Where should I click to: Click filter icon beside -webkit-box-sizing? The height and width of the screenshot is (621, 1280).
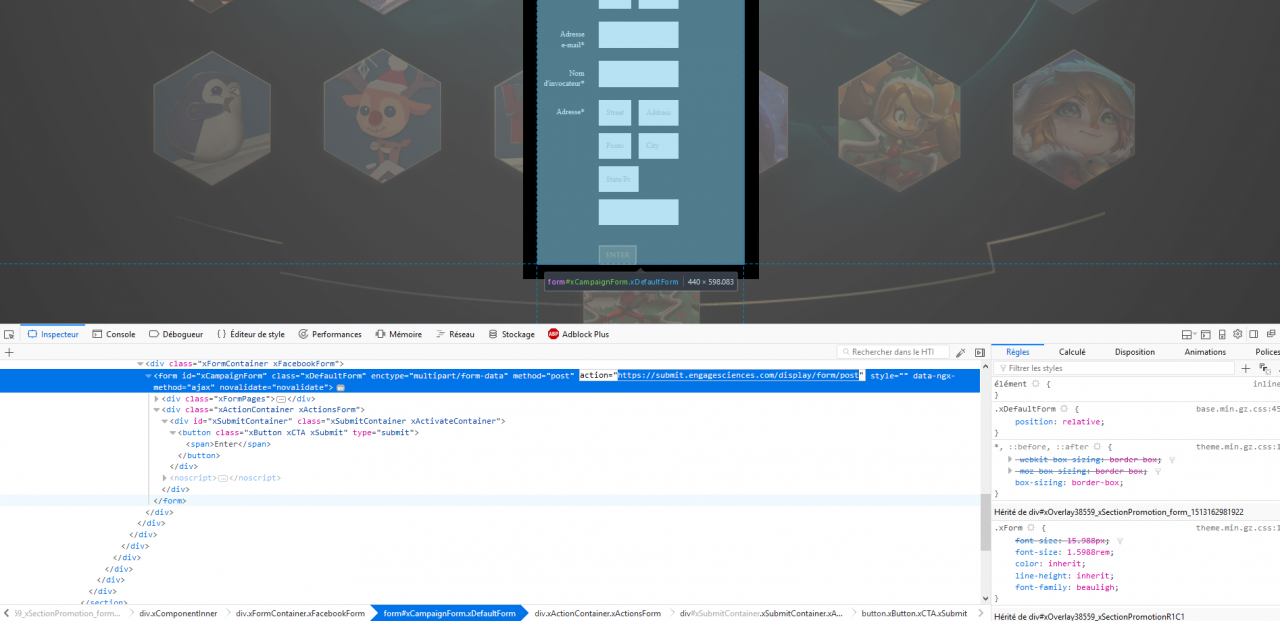[x=1172, y=459]
